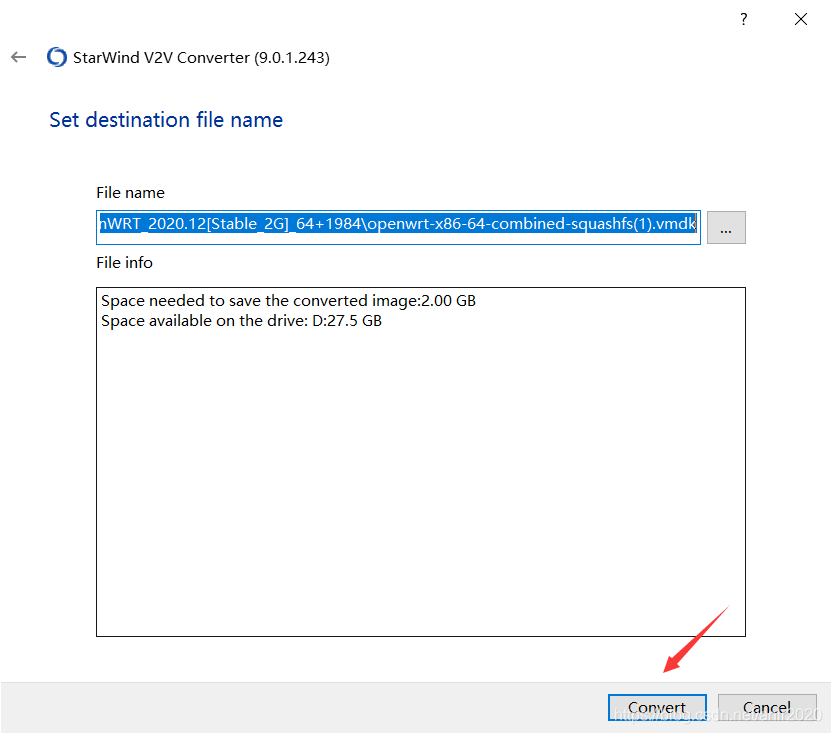
Task: Cancel the conversion wizard
Action: (767, 707)
